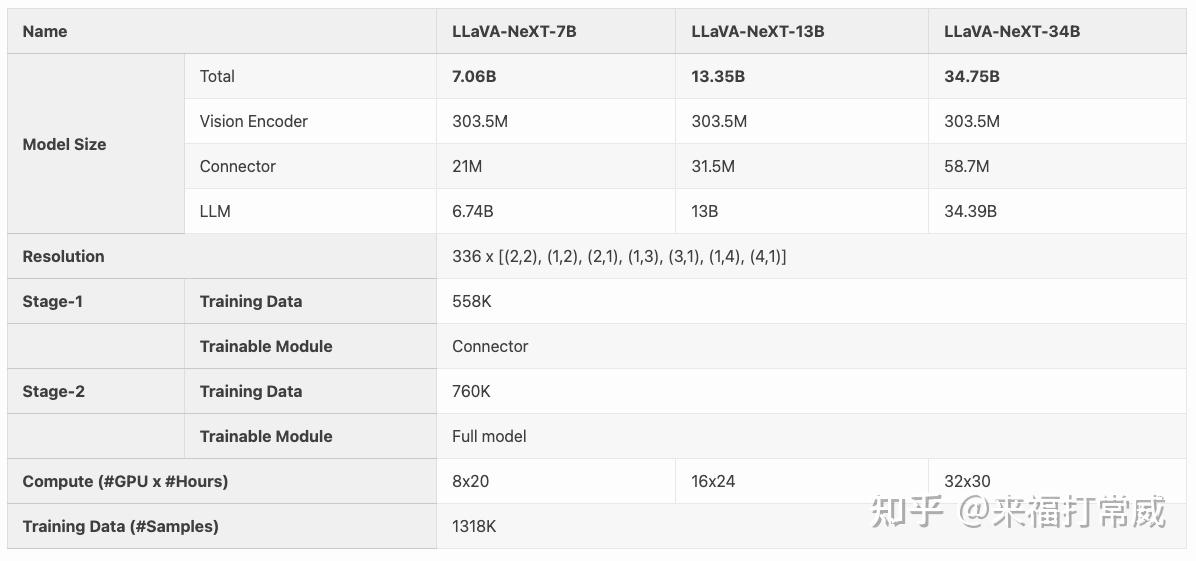The width and height of the screenshot is (1196, 561).
Task: Click the Zhihu watermark text
Action: coord(1019,511)
